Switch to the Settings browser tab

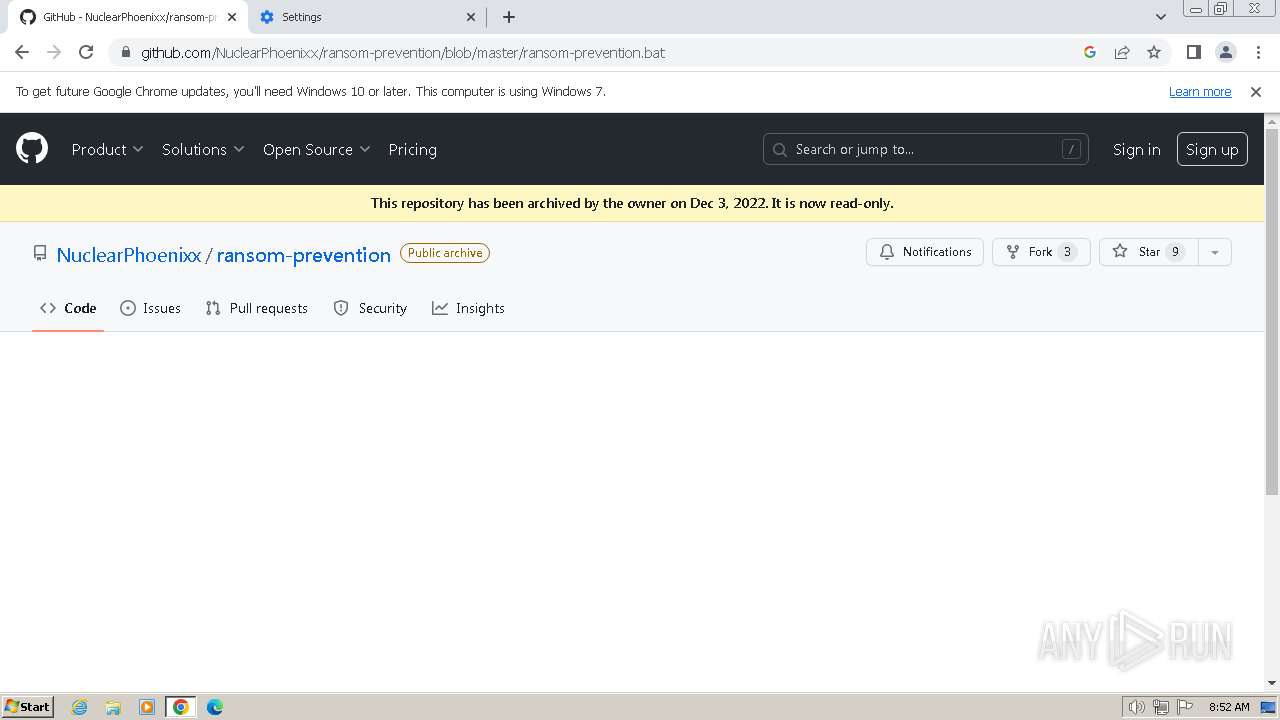click(364, 17)
